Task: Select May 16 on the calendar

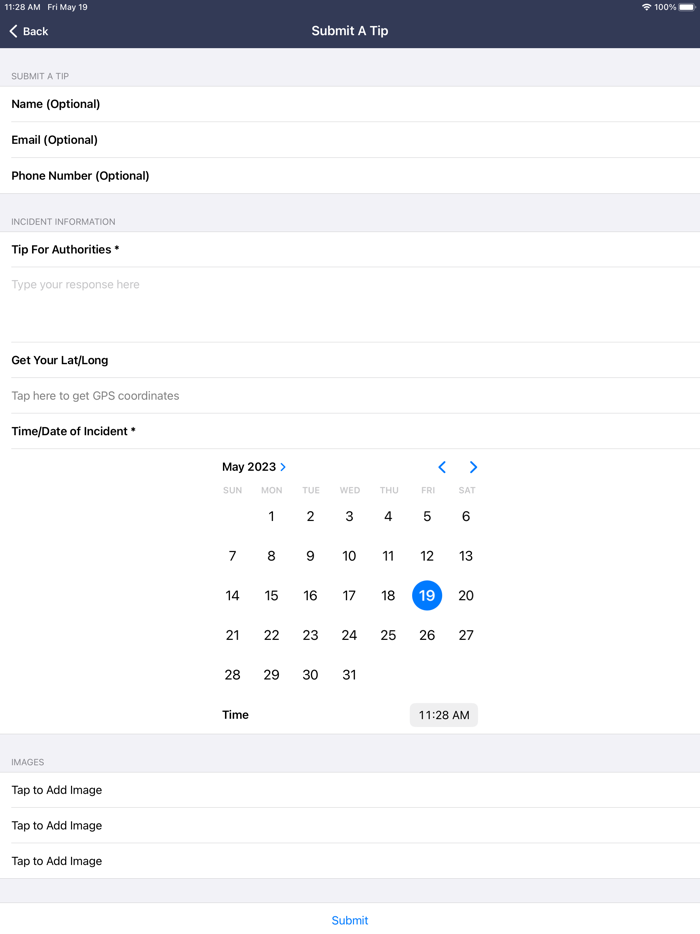Action: pos(310,596)
